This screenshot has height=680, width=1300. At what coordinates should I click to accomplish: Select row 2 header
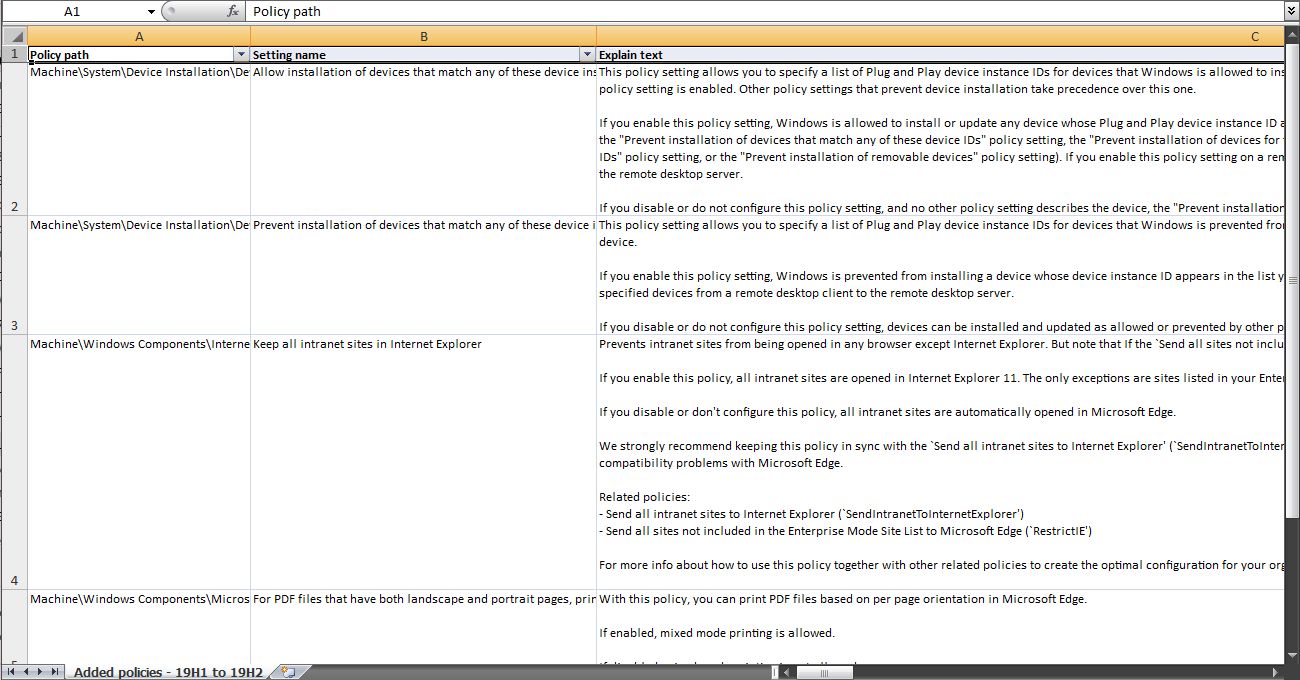pos(14,139)
